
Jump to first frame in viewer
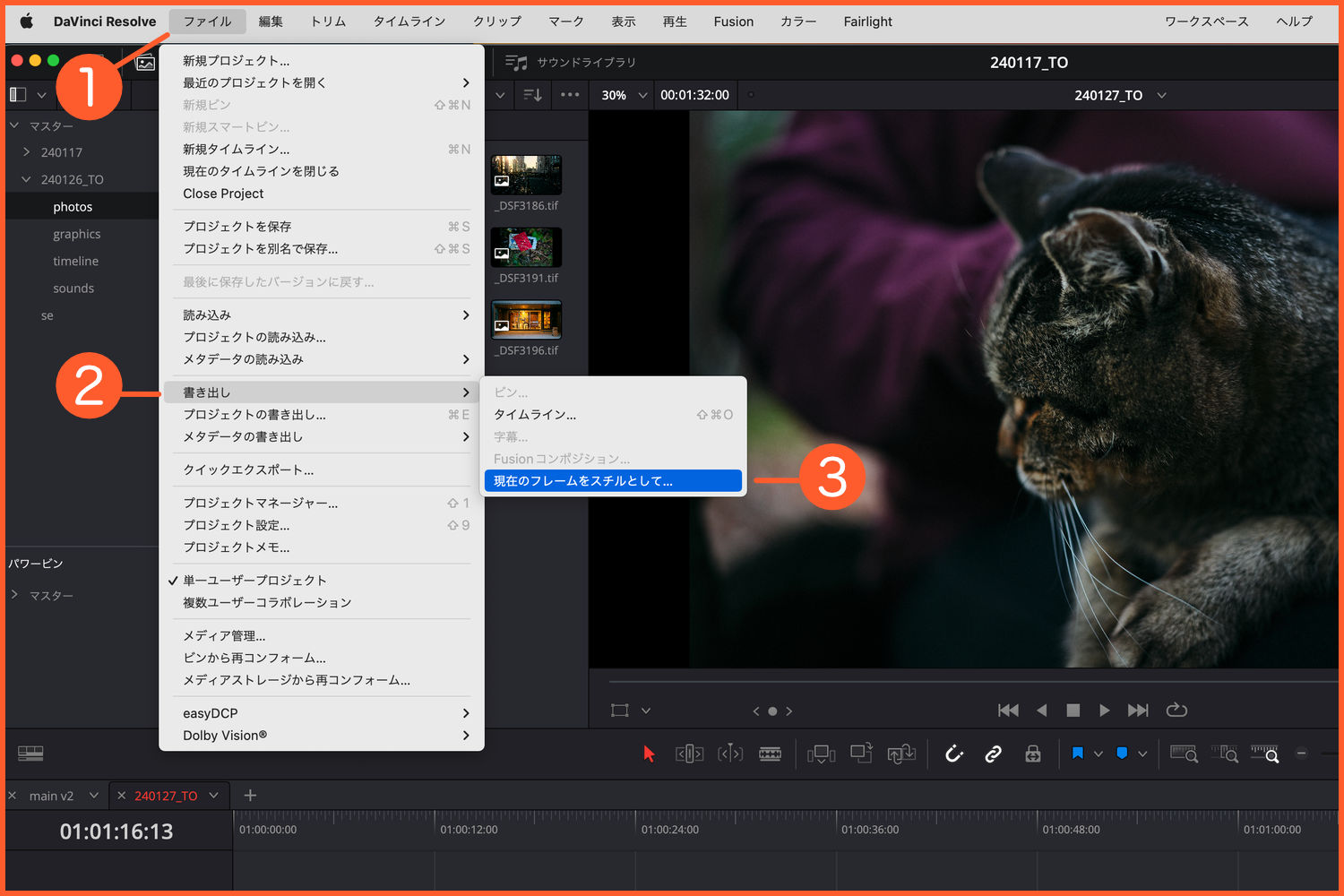[1008, 711]
